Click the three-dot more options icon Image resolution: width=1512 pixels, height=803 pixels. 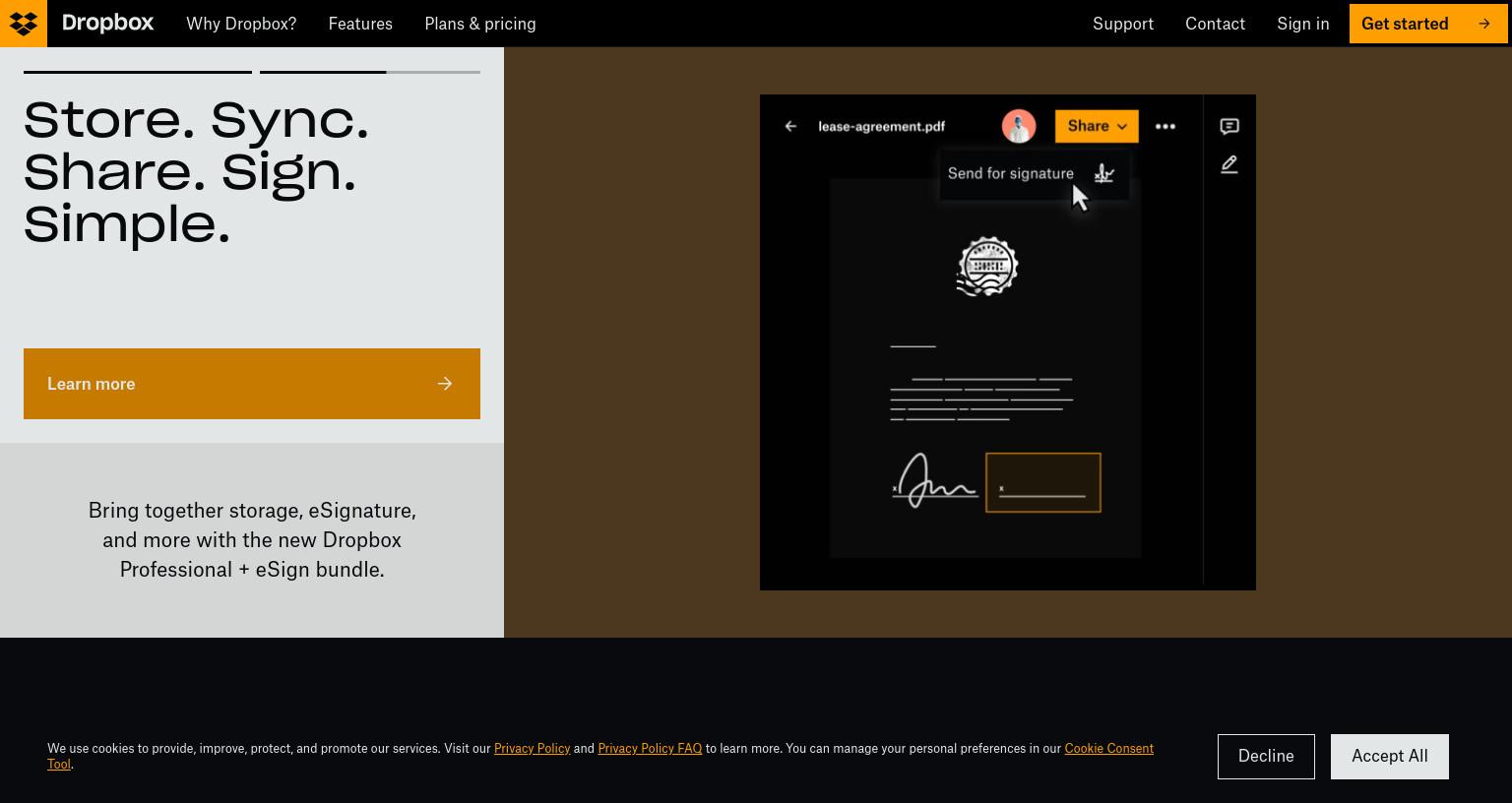click(1165, 126)
